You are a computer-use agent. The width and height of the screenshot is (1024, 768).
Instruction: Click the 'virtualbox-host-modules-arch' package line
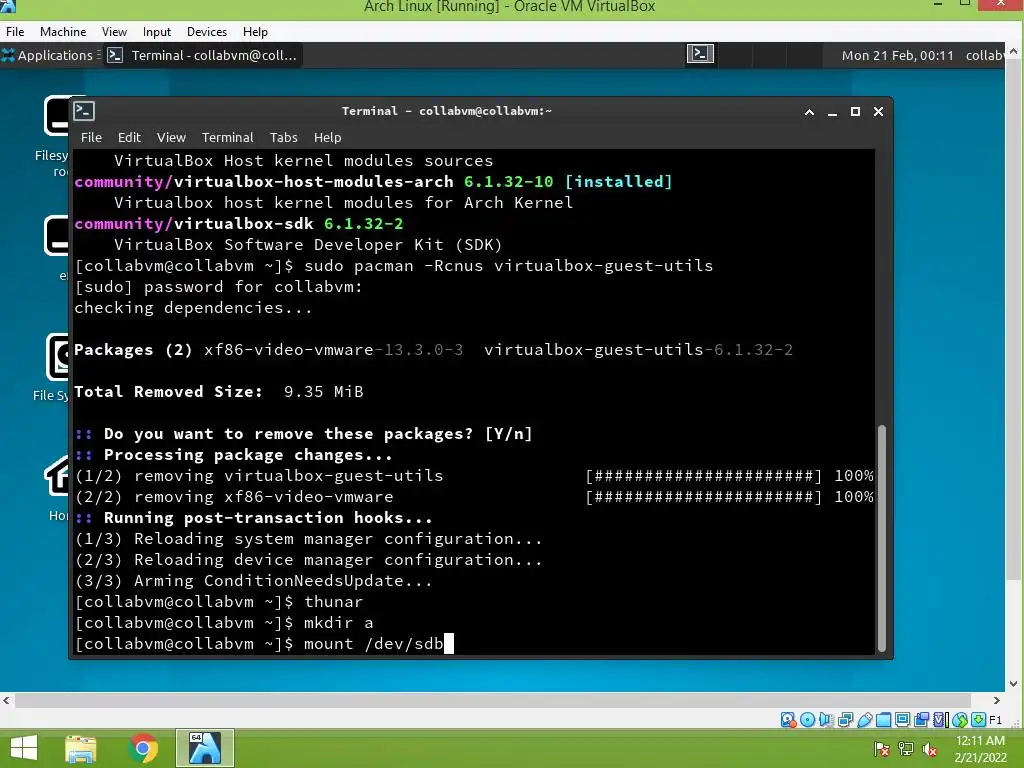click(x=374, y=182)
